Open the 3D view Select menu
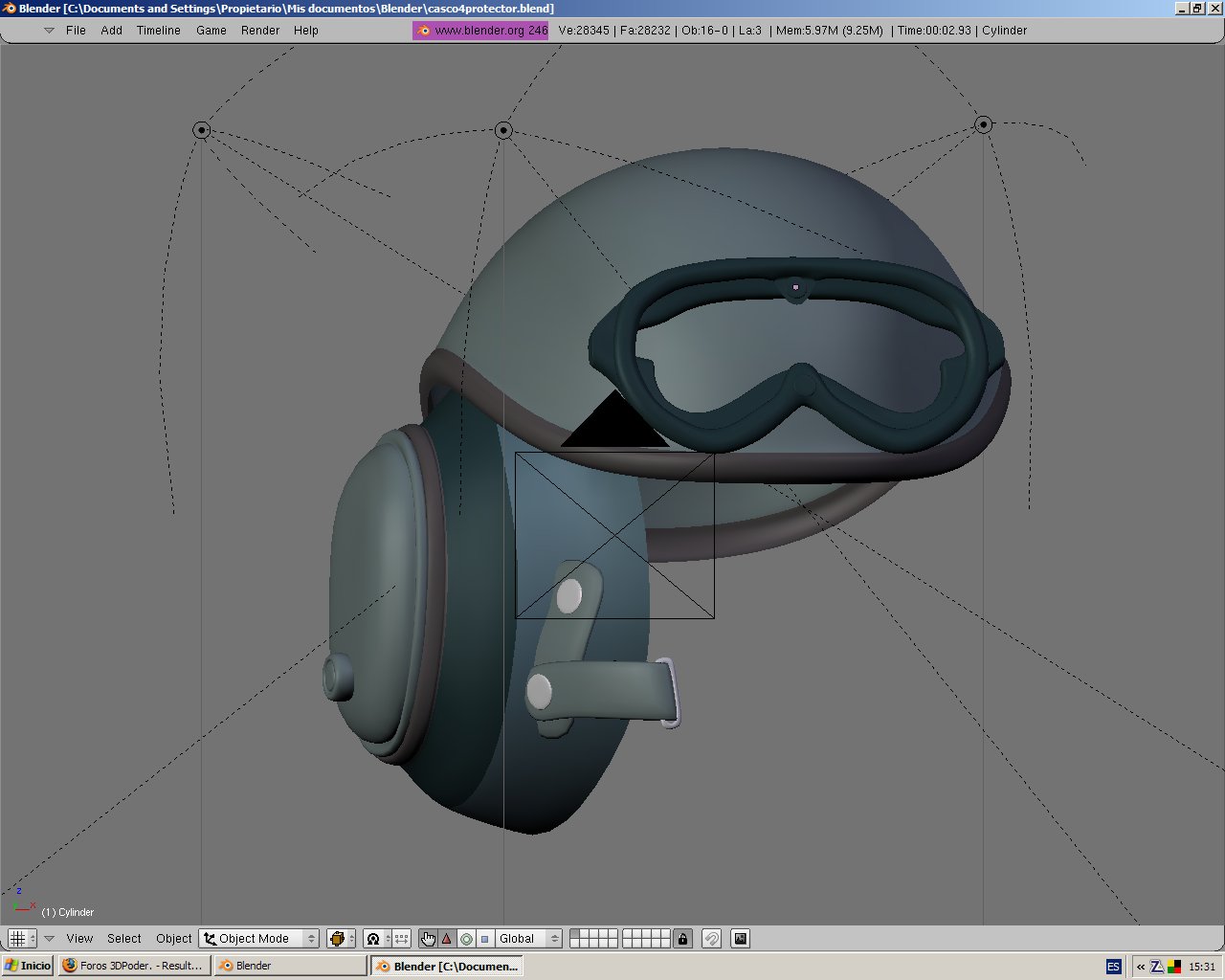This screenshot has height=980, width=1225. pyautogui.click(x=124, y=939)
